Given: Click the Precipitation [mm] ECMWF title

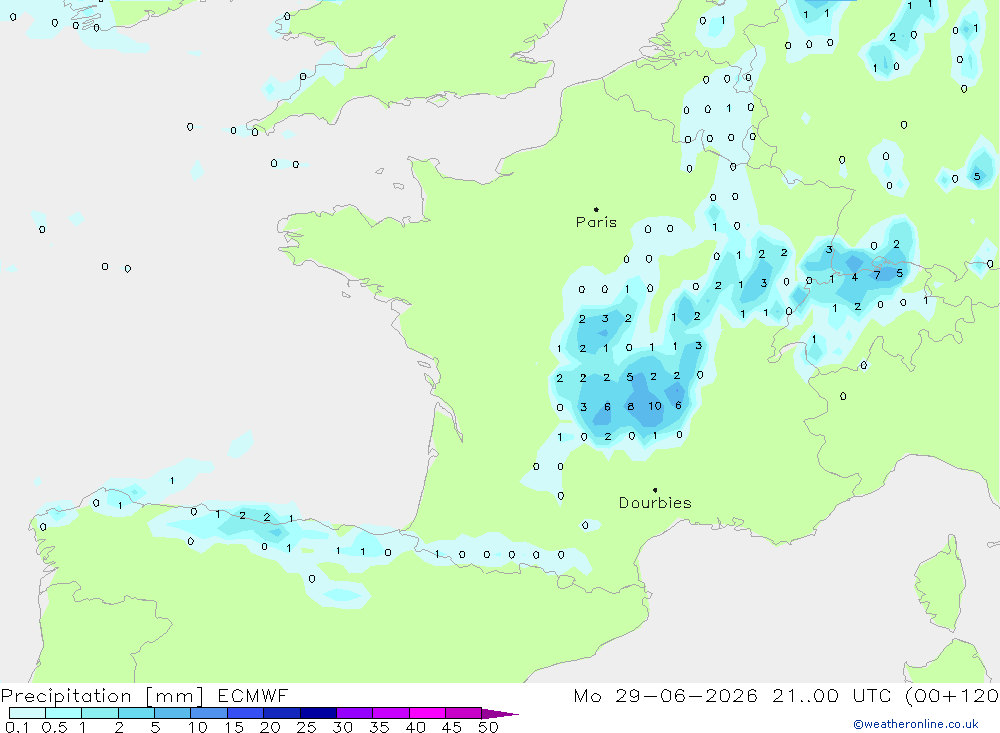Looking at the screenshot, I should coord(144,696).
